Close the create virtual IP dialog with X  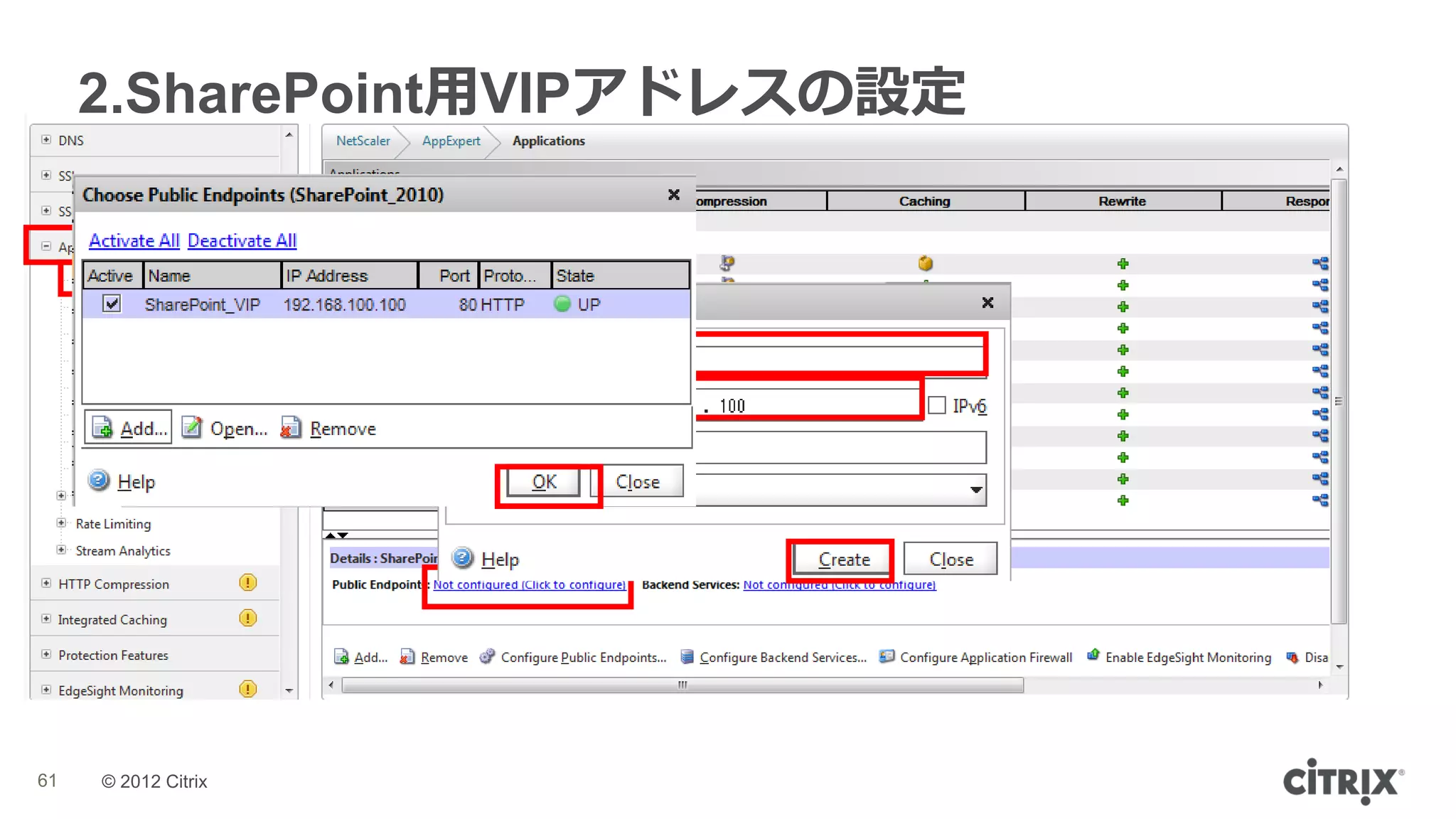(x=987, y=303)
